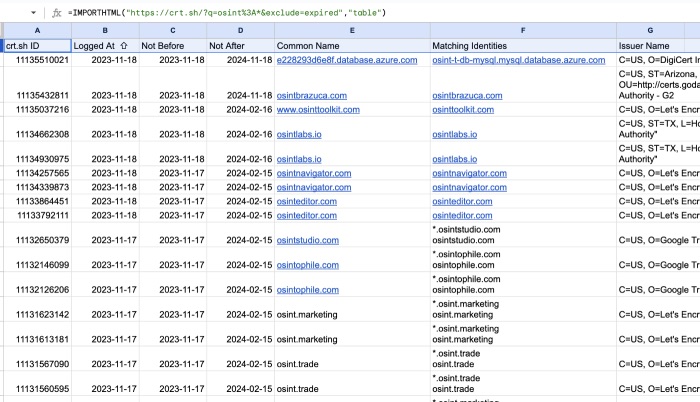This screenshot has height=402, width=700.
Task: Select column E header
Action: [351, 31]
